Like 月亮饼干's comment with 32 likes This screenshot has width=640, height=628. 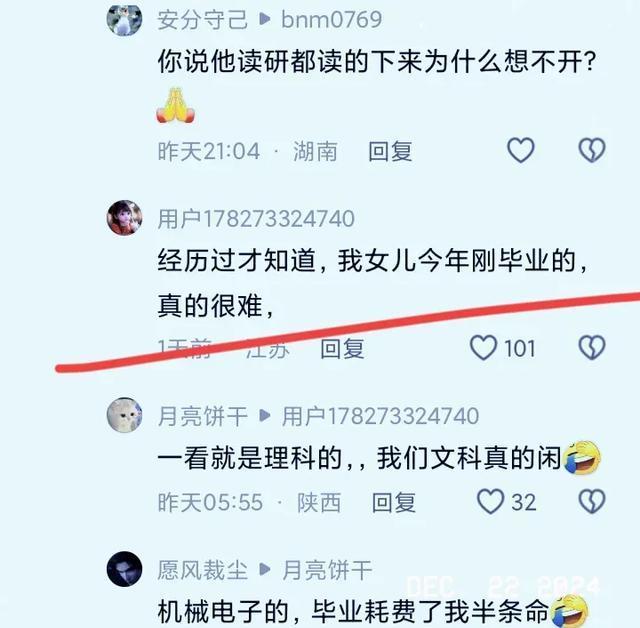(x=490, y=502)
